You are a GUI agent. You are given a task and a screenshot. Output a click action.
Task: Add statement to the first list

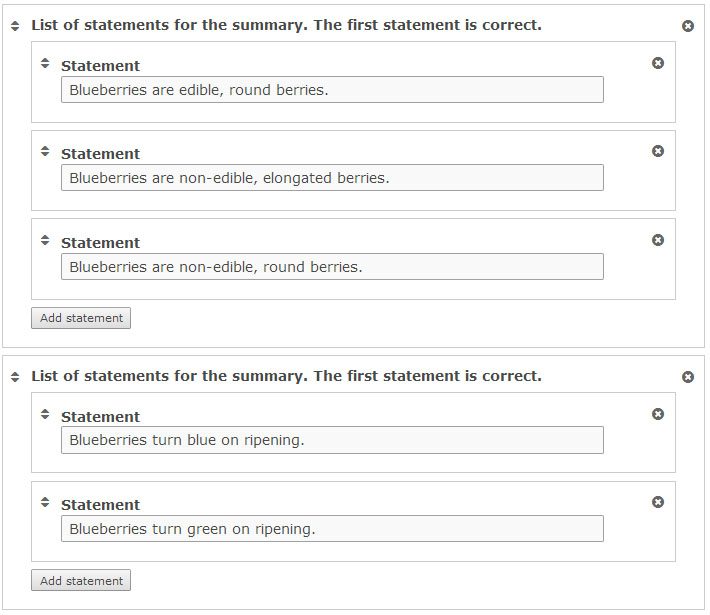81,318
